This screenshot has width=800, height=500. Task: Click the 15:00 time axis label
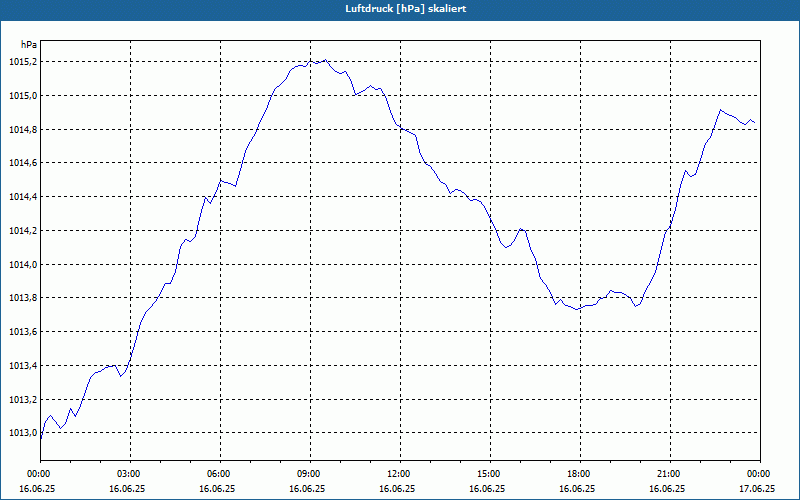tap(490, 474)
